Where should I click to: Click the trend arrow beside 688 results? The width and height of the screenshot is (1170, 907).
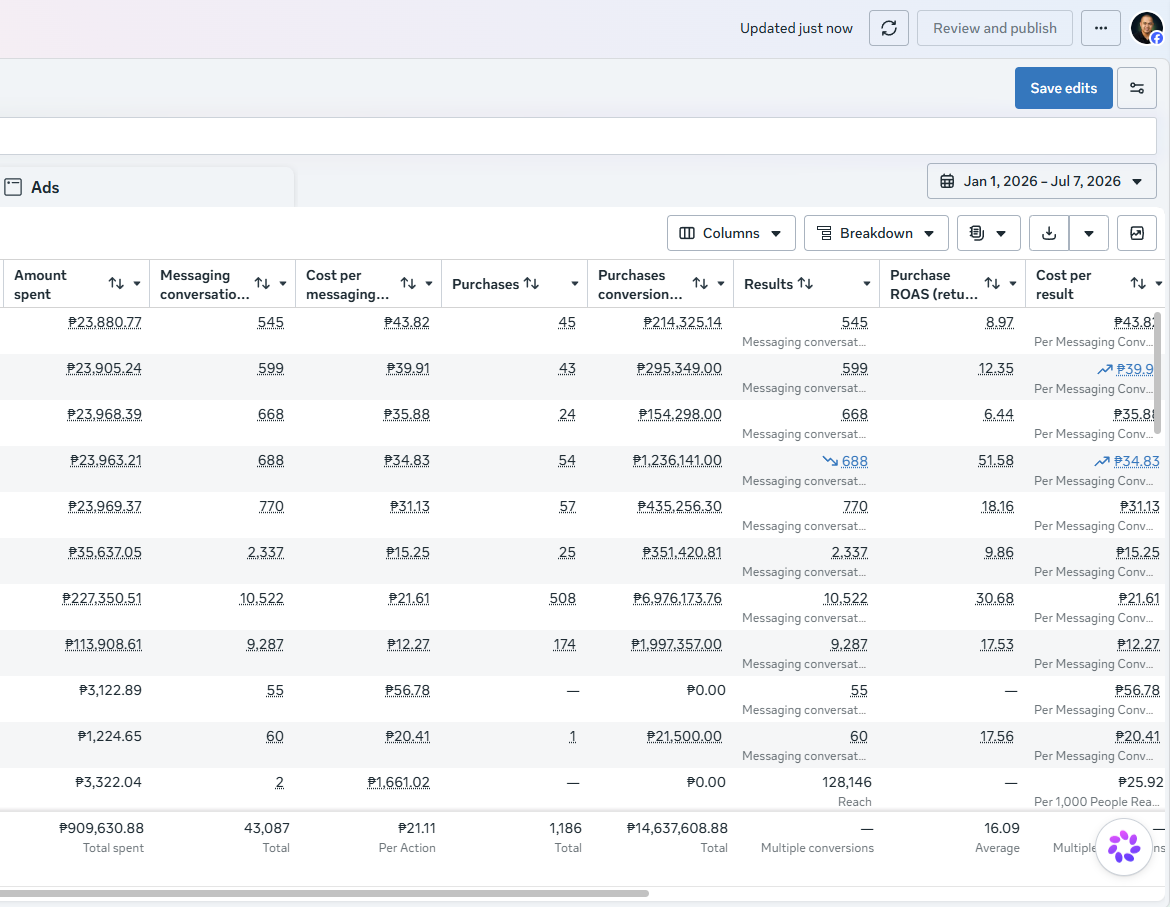click(830, 461)
